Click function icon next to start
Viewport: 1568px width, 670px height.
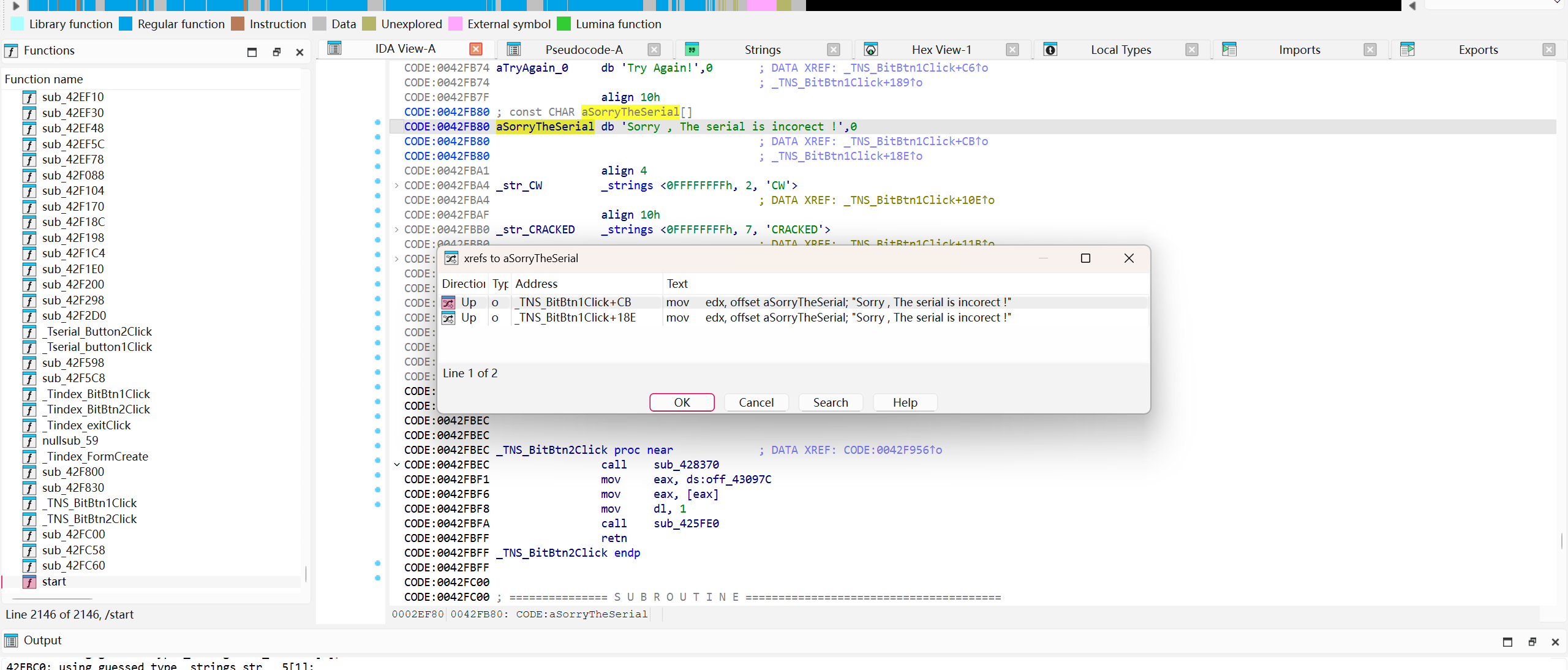[x=29, y=582]
